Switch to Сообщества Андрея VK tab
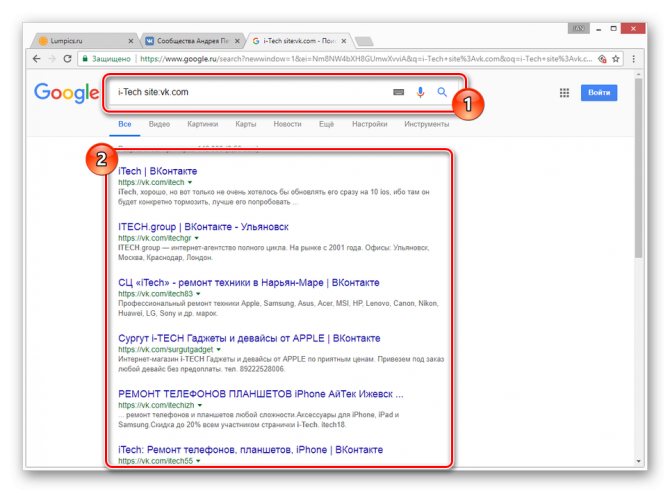670x493 pixels. (192, 41)
